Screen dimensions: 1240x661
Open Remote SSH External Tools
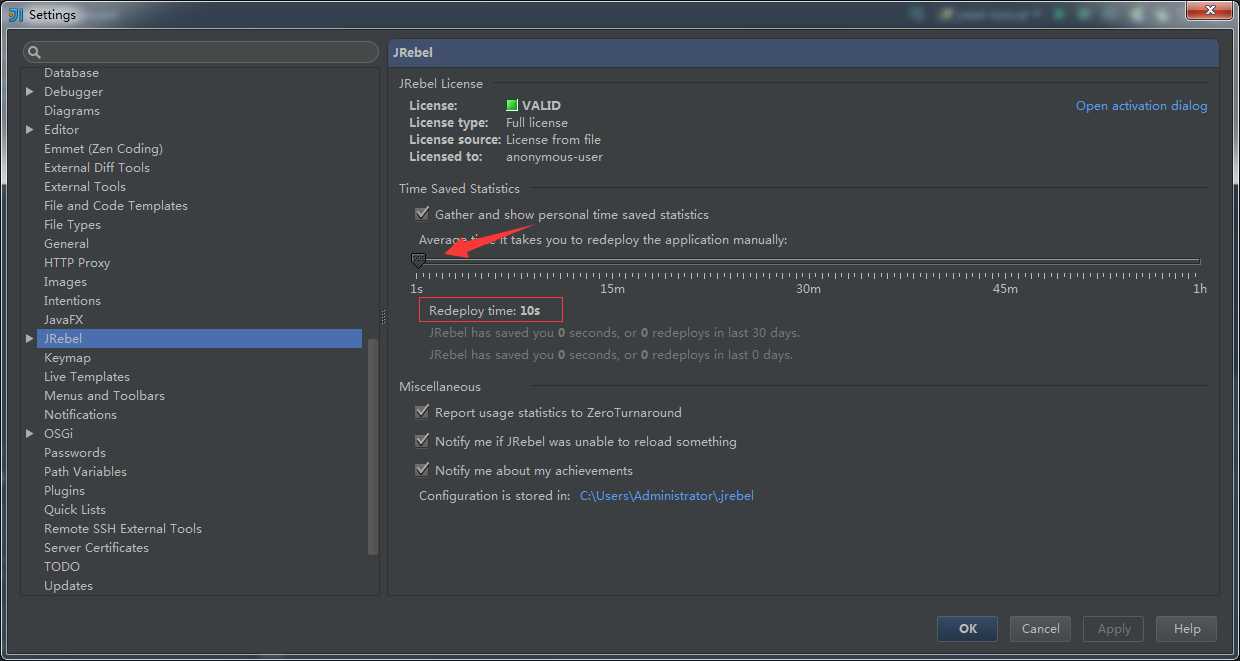[x=123, y=528]
